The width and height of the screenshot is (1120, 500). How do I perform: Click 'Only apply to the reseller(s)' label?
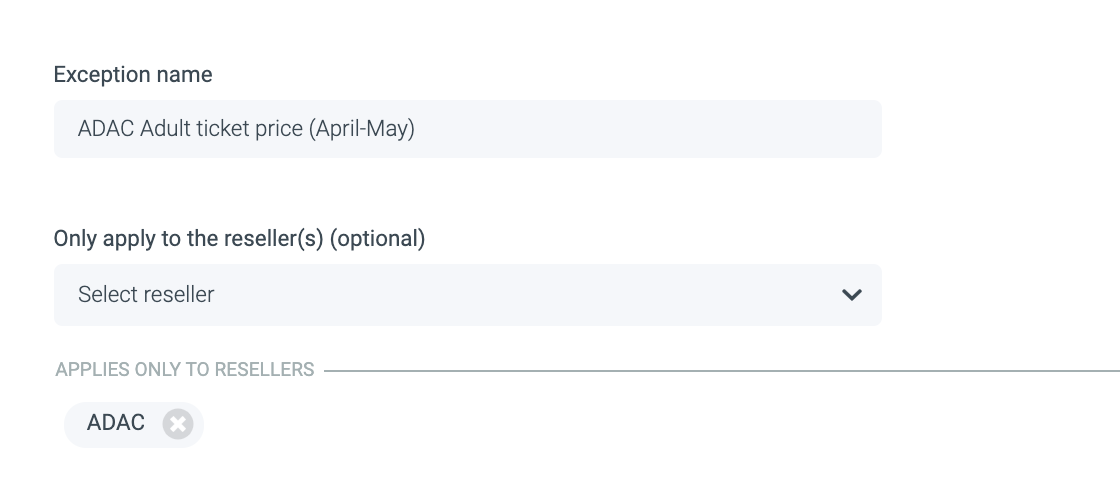[190, 239]
